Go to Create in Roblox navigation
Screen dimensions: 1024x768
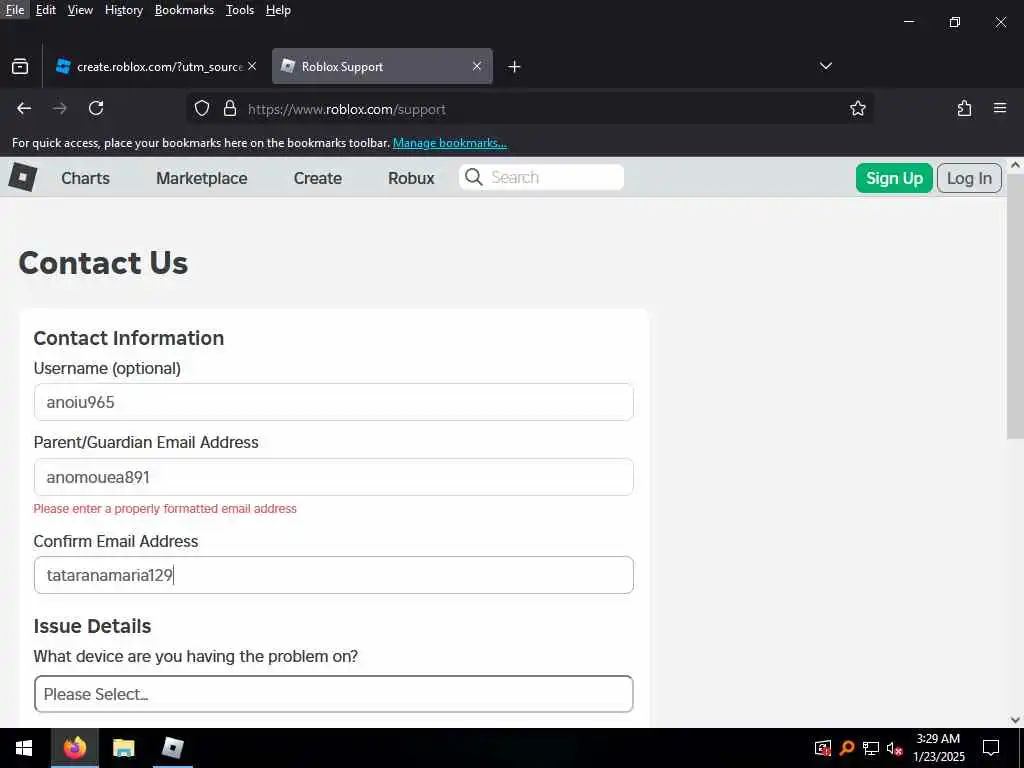point(317,178)
